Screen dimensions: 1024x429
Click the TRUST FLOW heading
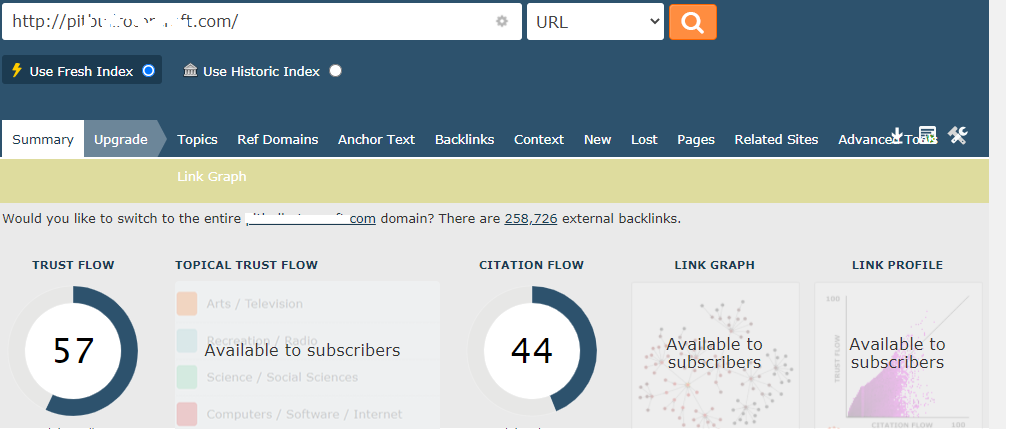coord(73,265)
